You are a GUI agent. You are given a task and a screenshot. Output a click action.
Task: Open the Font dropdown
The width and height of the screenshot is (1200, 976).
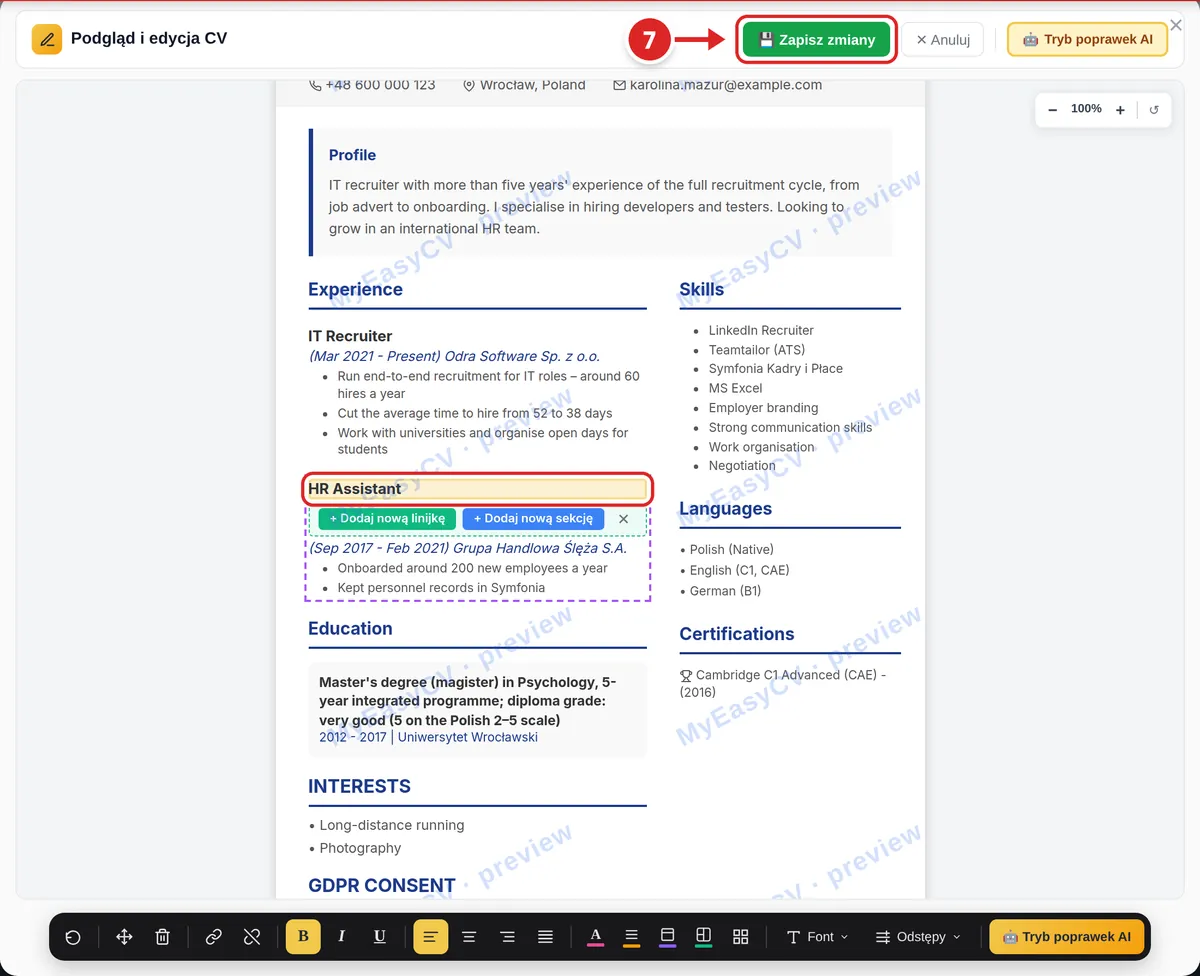coord(818,937)
